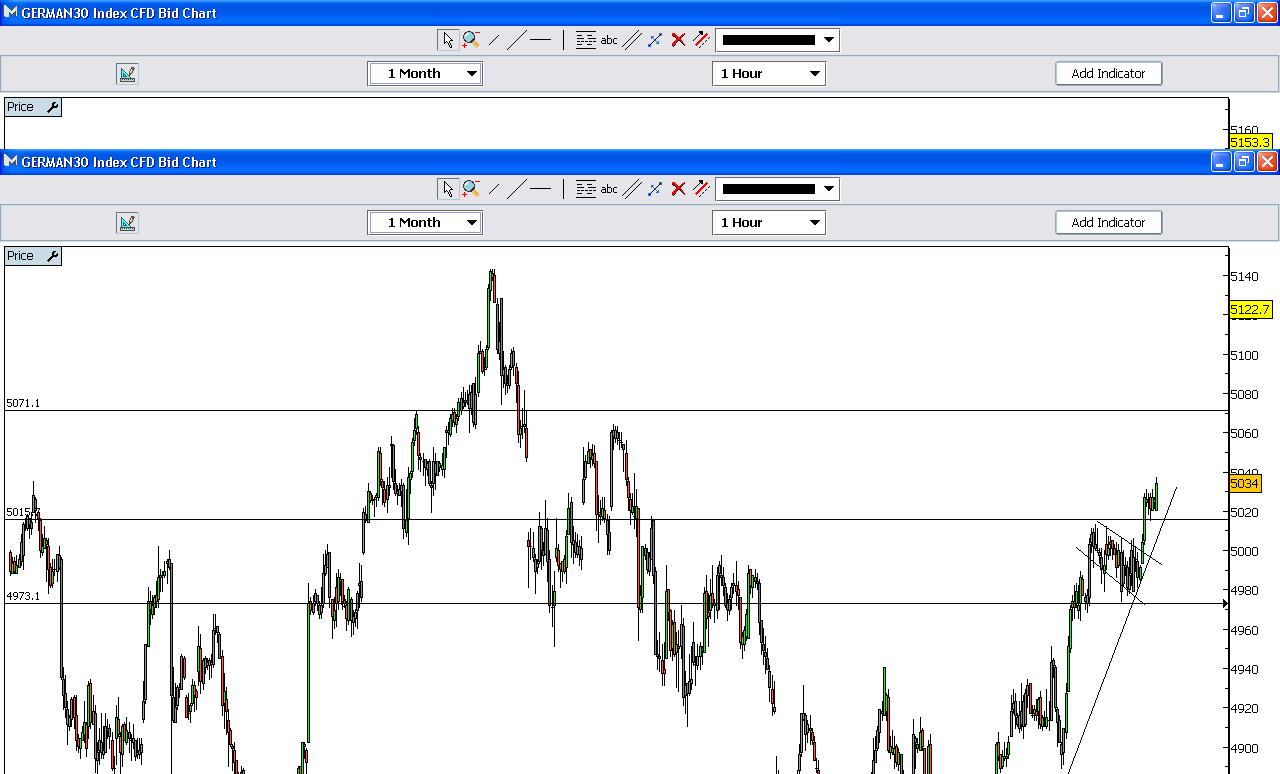Click the 4940 price axis label
Image resolution: width=1280 pixels, height=774 pixels.
pyautogui.click(x=1244, y=669)
